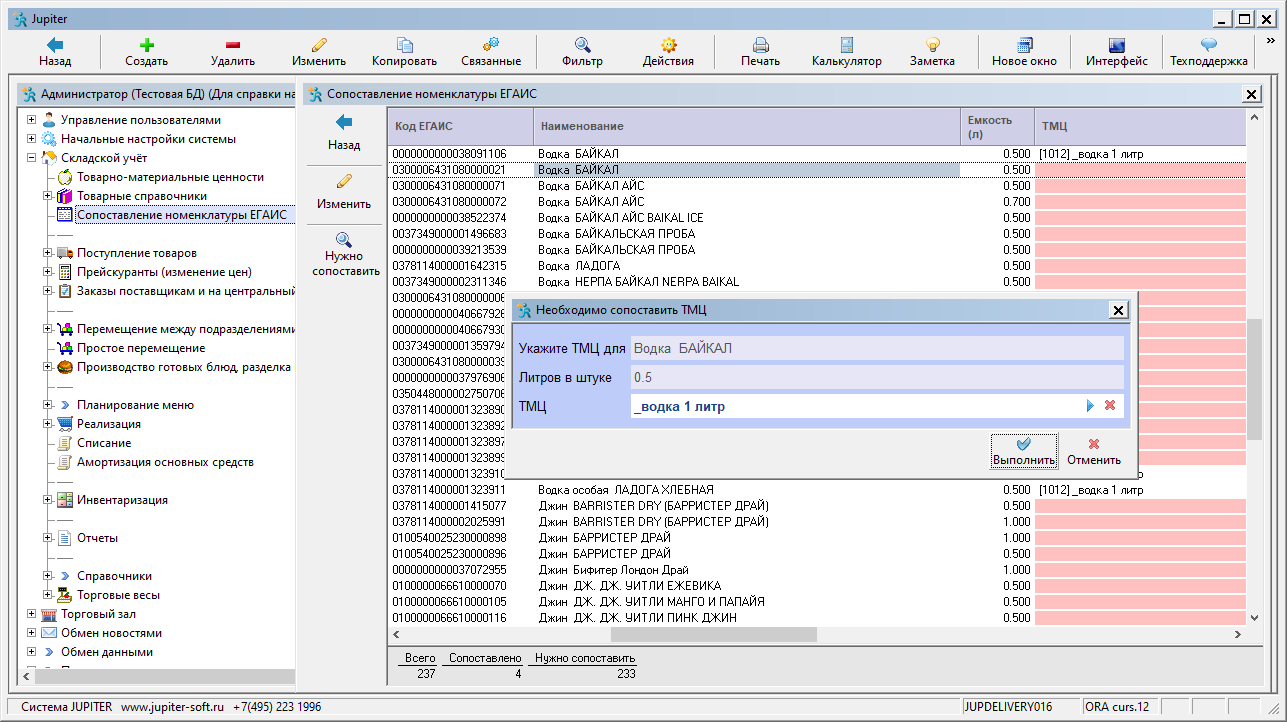
Task: Expand toolbar overflow chevron
Action: tap(1270, 42)
